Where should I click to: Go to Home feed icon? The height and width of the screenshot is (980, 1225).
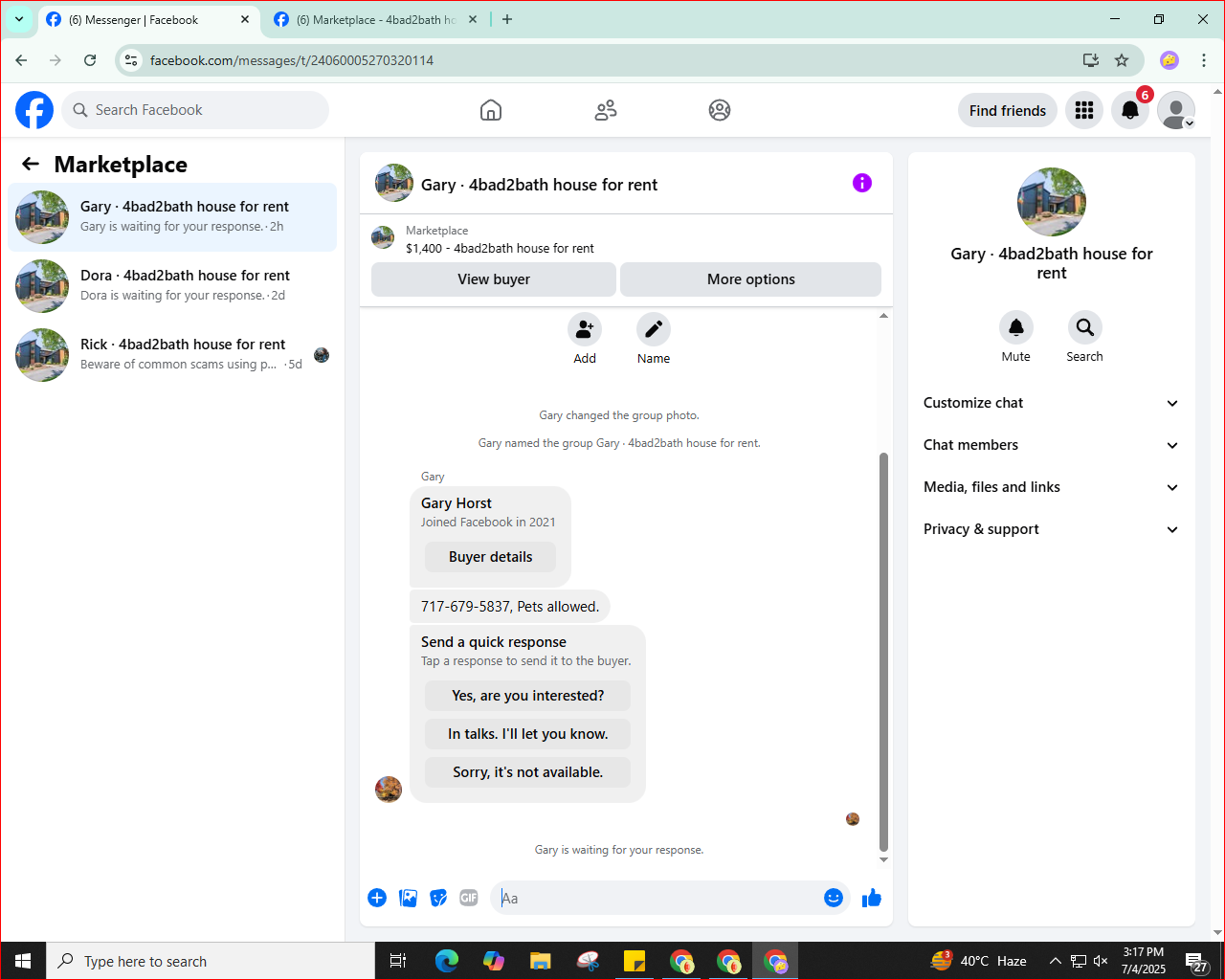point(491,110)
